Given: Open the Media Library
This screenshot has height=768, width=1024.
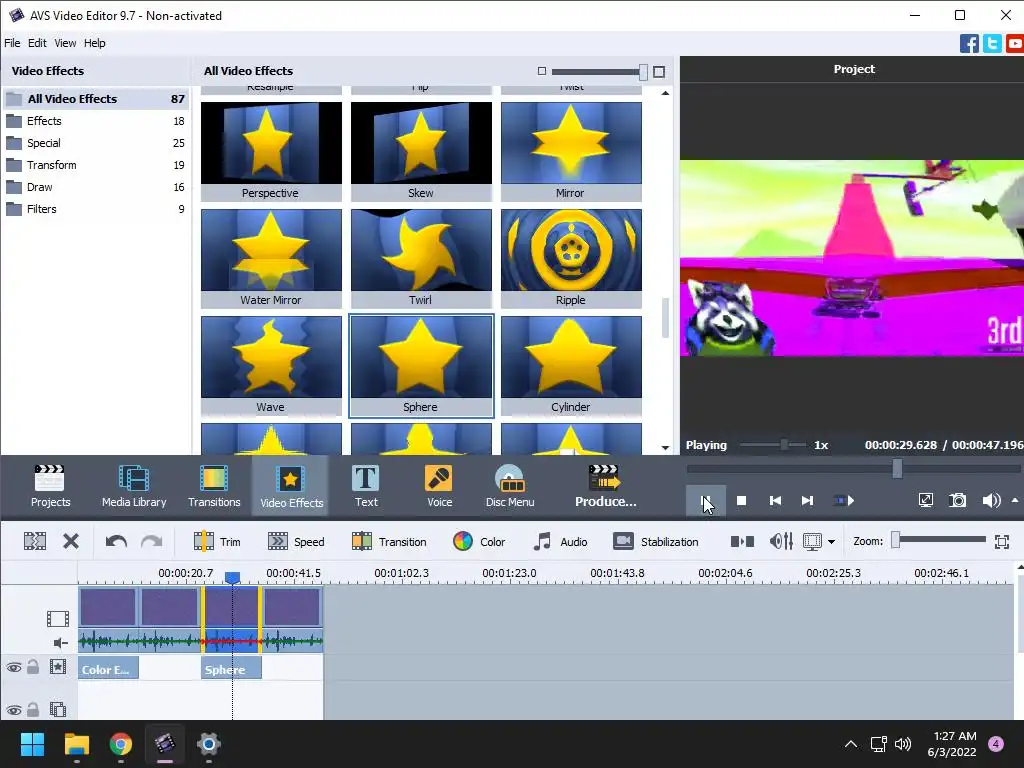Looking at the screenshot, I should [134, 485].
